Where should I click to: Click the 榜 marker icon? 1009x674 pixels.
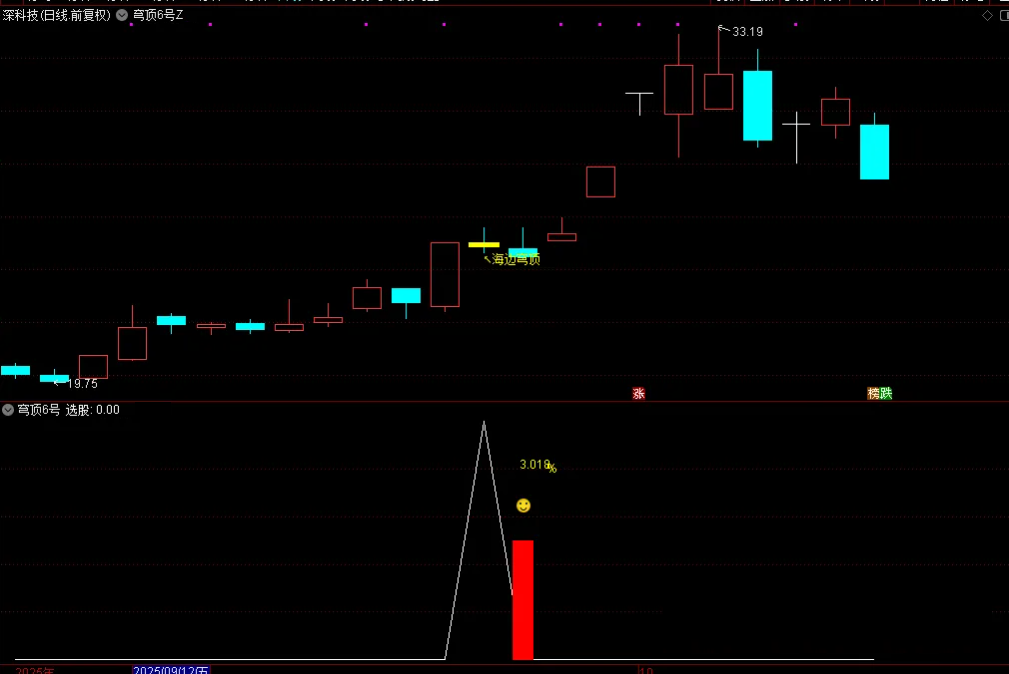[x=873, y=394]
